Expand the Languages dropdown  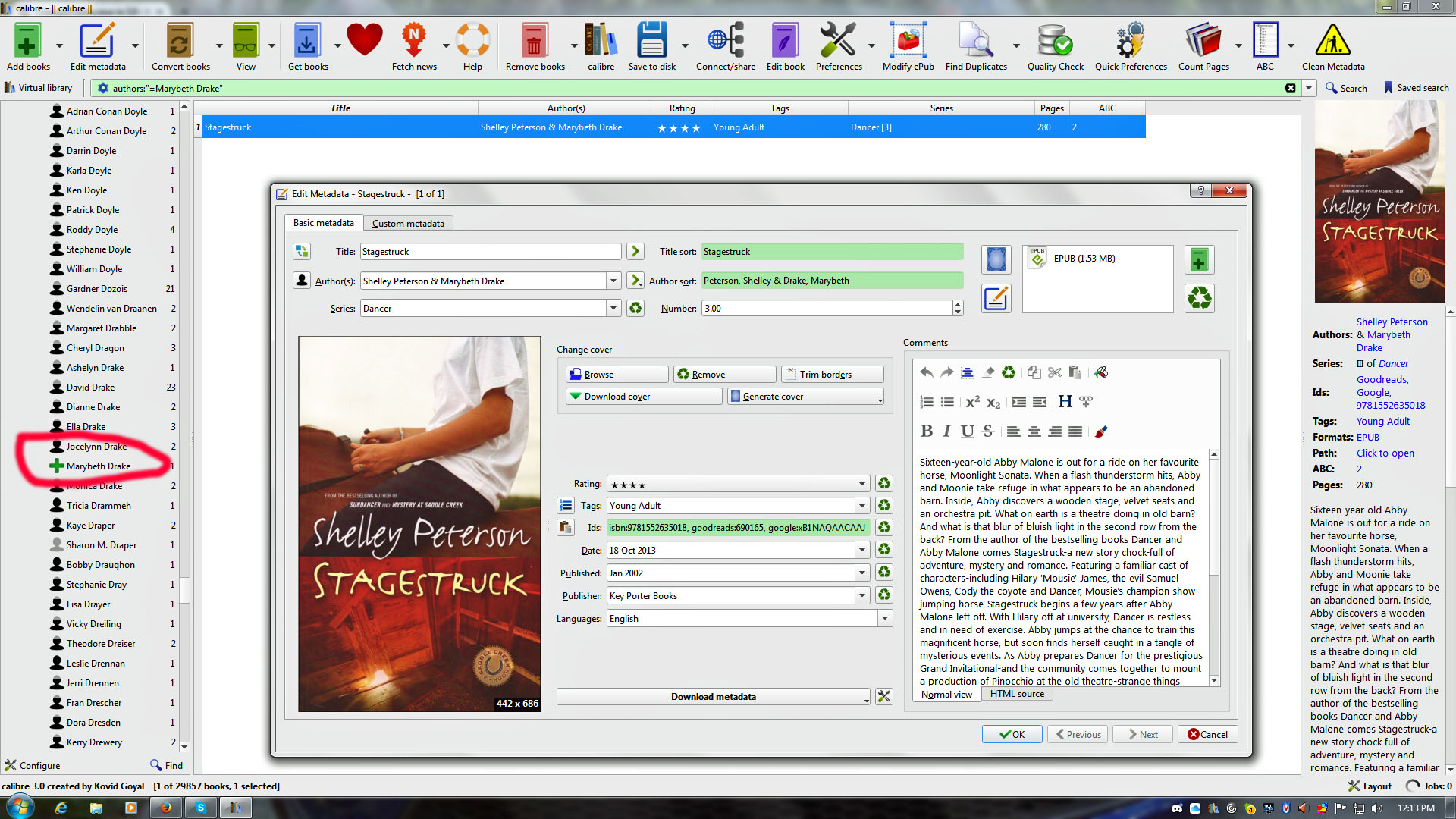[x=884, y=619]
